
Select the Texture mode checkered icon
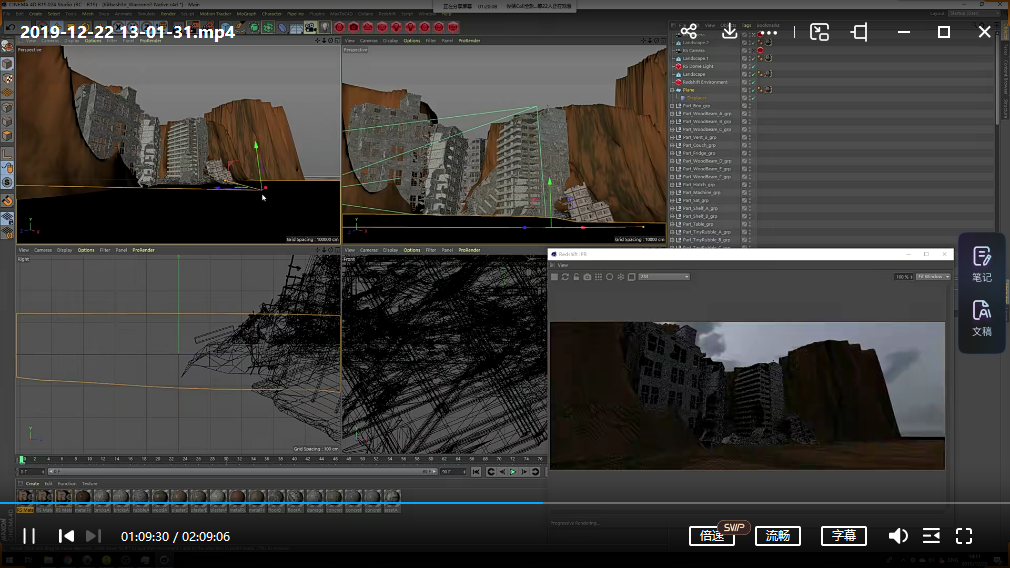[7, 79]
